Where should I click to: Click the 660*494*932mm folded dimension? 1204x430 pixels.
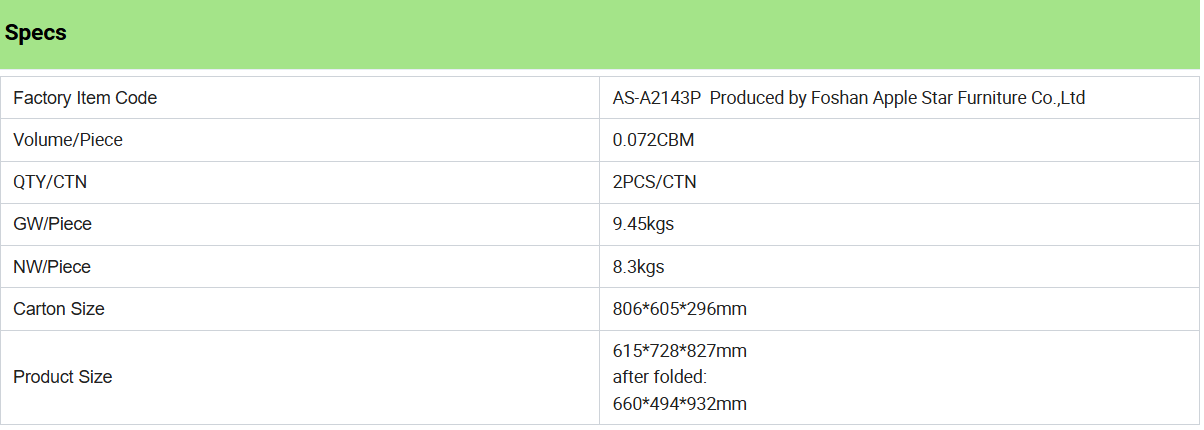pyautogui.click(x=680, y=404)
